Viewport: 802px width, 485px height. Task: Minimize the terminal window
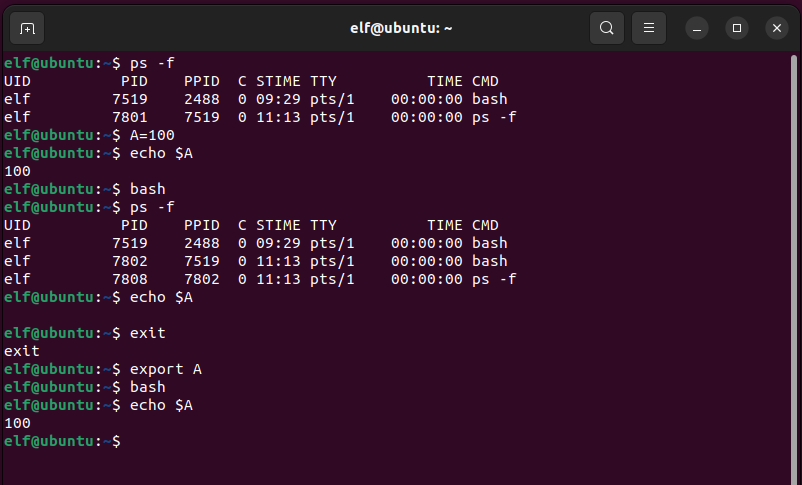pyautogui.click(x=697, y=28)
